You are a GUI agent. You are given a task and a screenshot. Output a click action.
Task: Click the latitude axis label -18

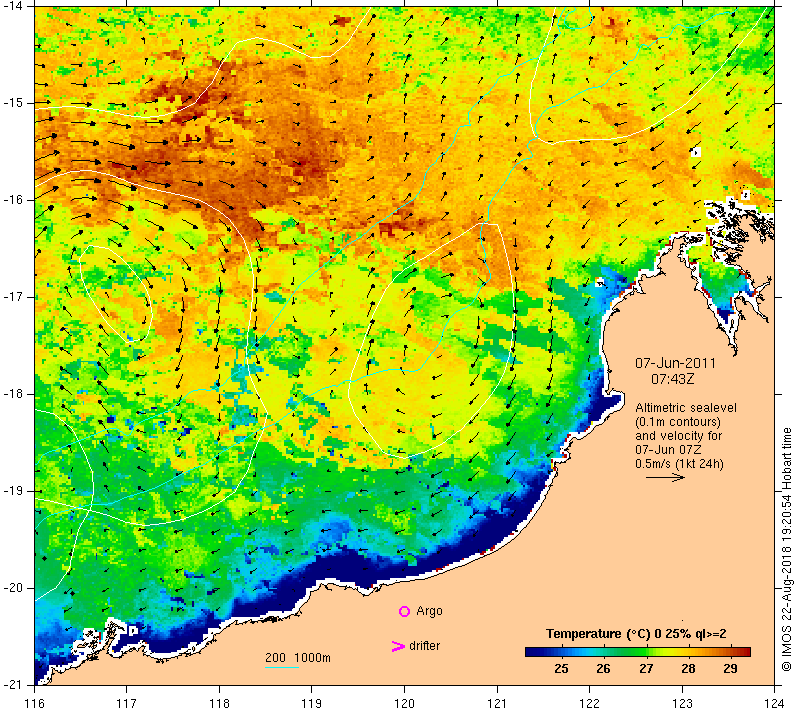point(13,394)
